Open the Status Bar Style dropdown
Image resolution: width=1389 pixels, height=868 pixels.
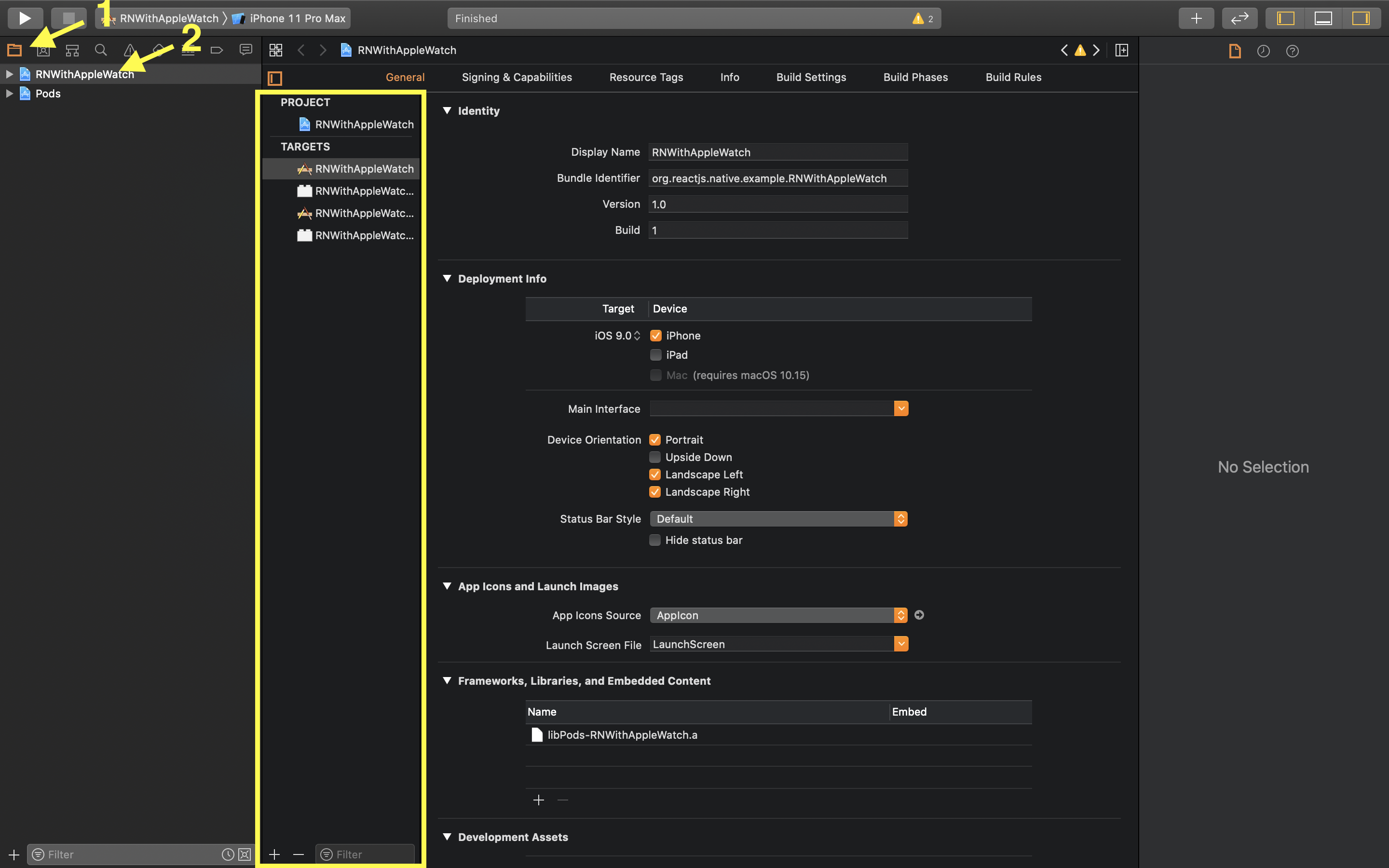pos(900,518)
